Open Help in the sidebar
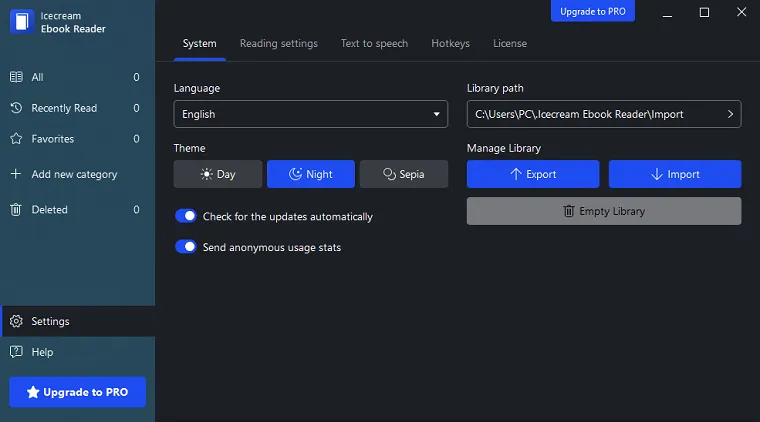 pos(78,352)
